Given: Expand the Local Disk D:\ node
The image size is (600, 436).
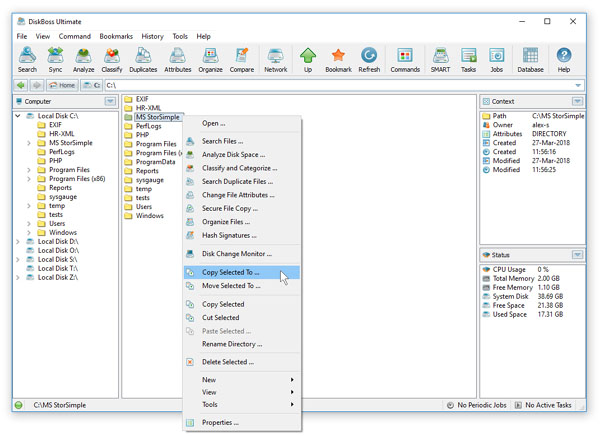Looking at the screenshot, I should 18,242.
